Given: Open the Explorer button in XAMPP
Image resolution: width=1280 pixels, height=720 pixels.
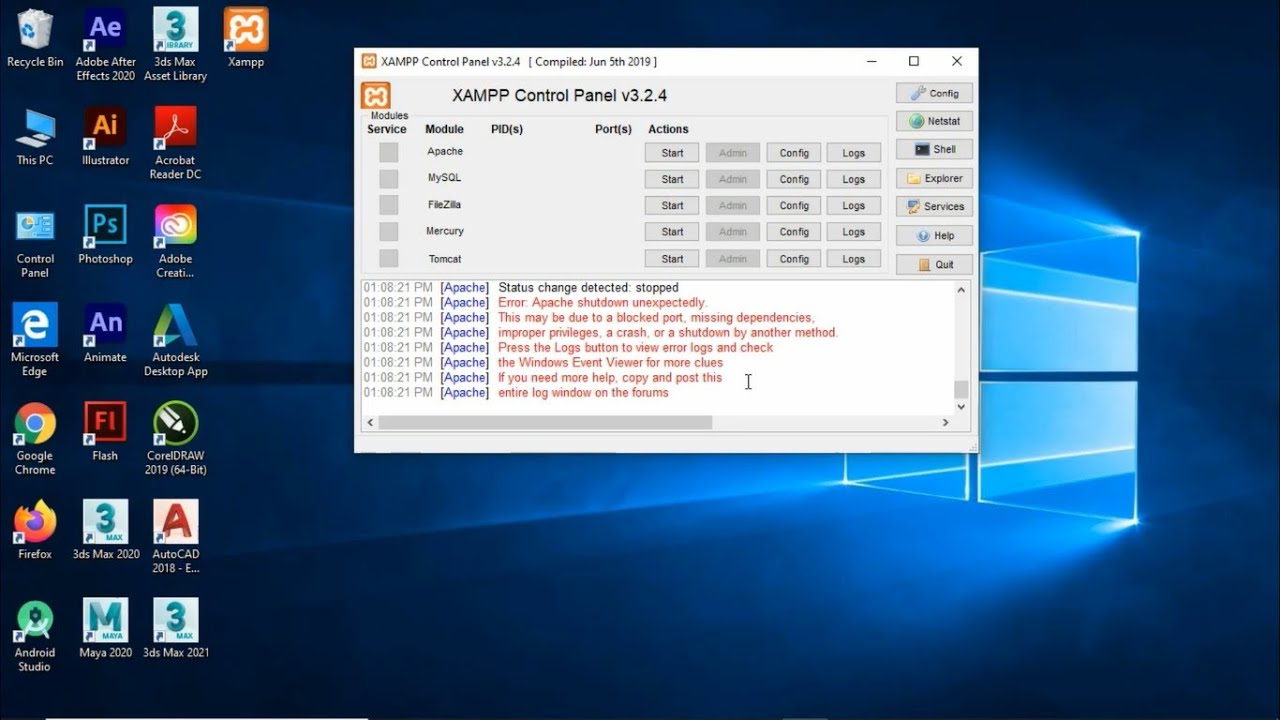Looking at the screenshot, I should [934, 178].
